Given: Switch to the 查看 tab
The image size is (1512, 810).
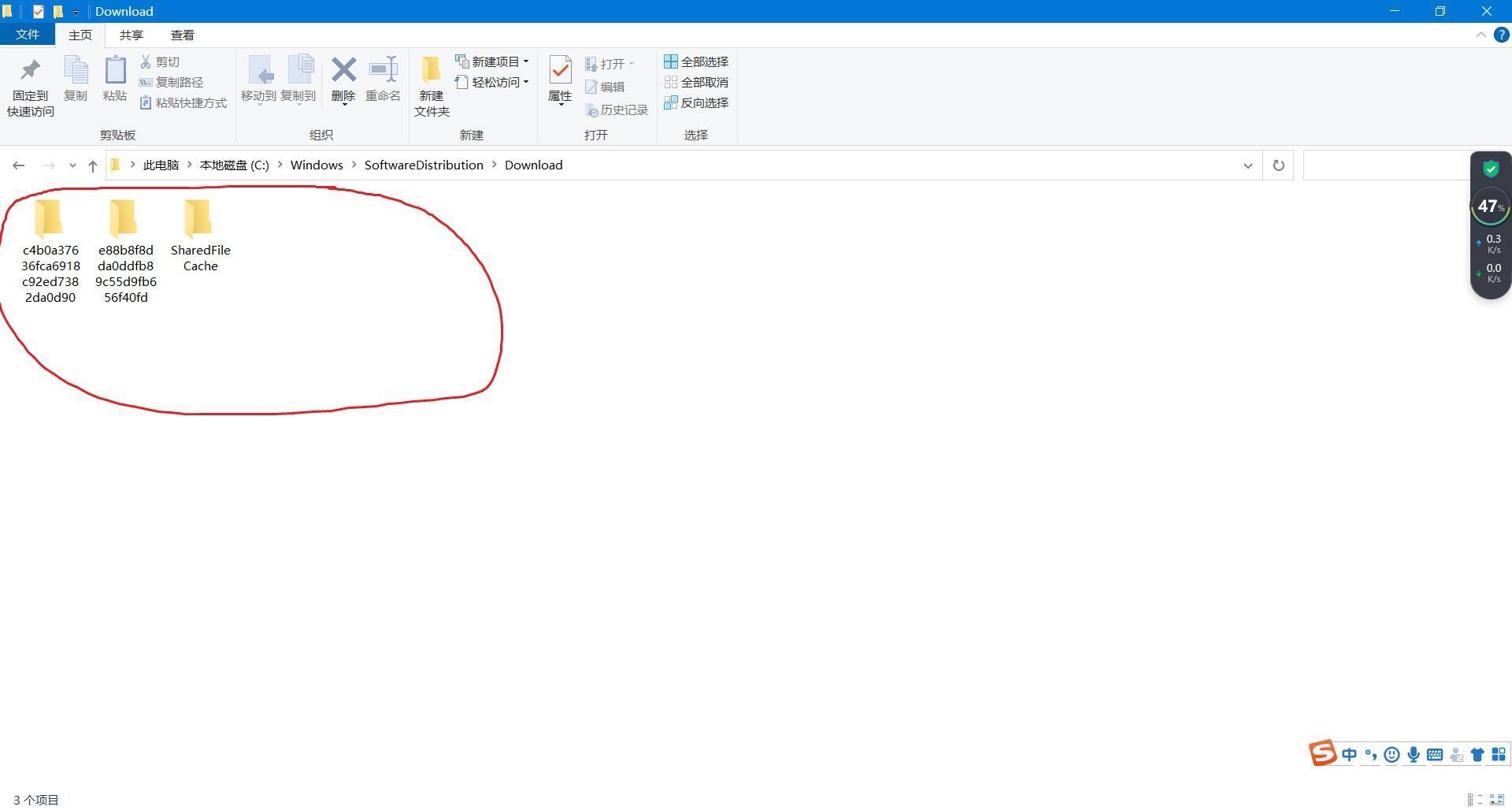Looking at the screenshot, I should pyautogui.click(x=182, y=35).
